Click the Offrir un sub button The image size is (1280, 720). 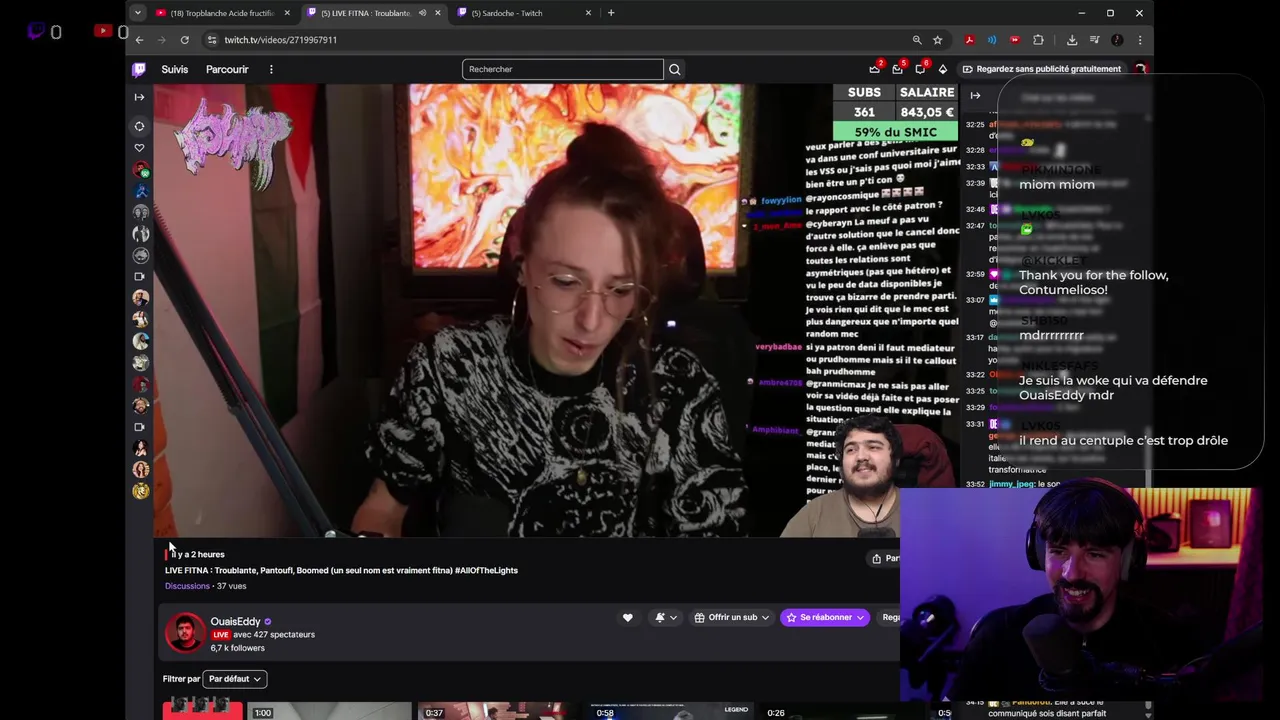[732, 618]
